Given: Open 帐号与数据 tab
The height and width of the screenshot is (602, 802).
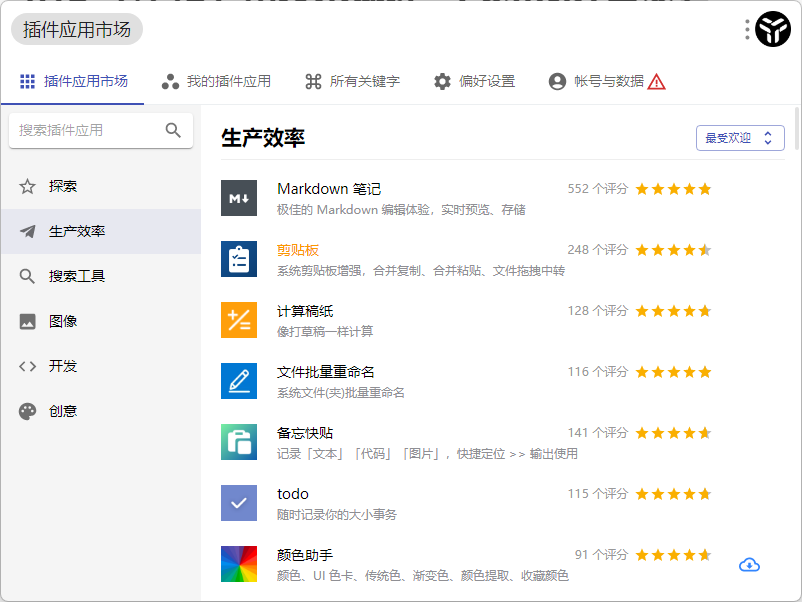Looking at the screenshot, I should tap(606, 81).
